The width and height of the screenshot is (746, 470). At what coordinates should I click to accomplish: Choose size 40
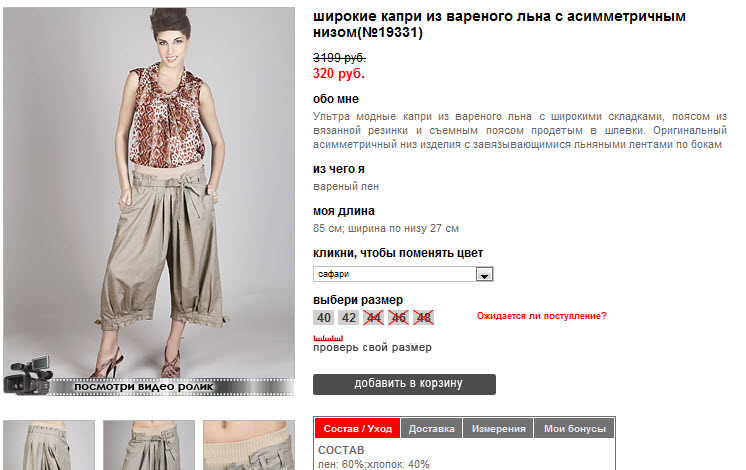coord(324,318)
